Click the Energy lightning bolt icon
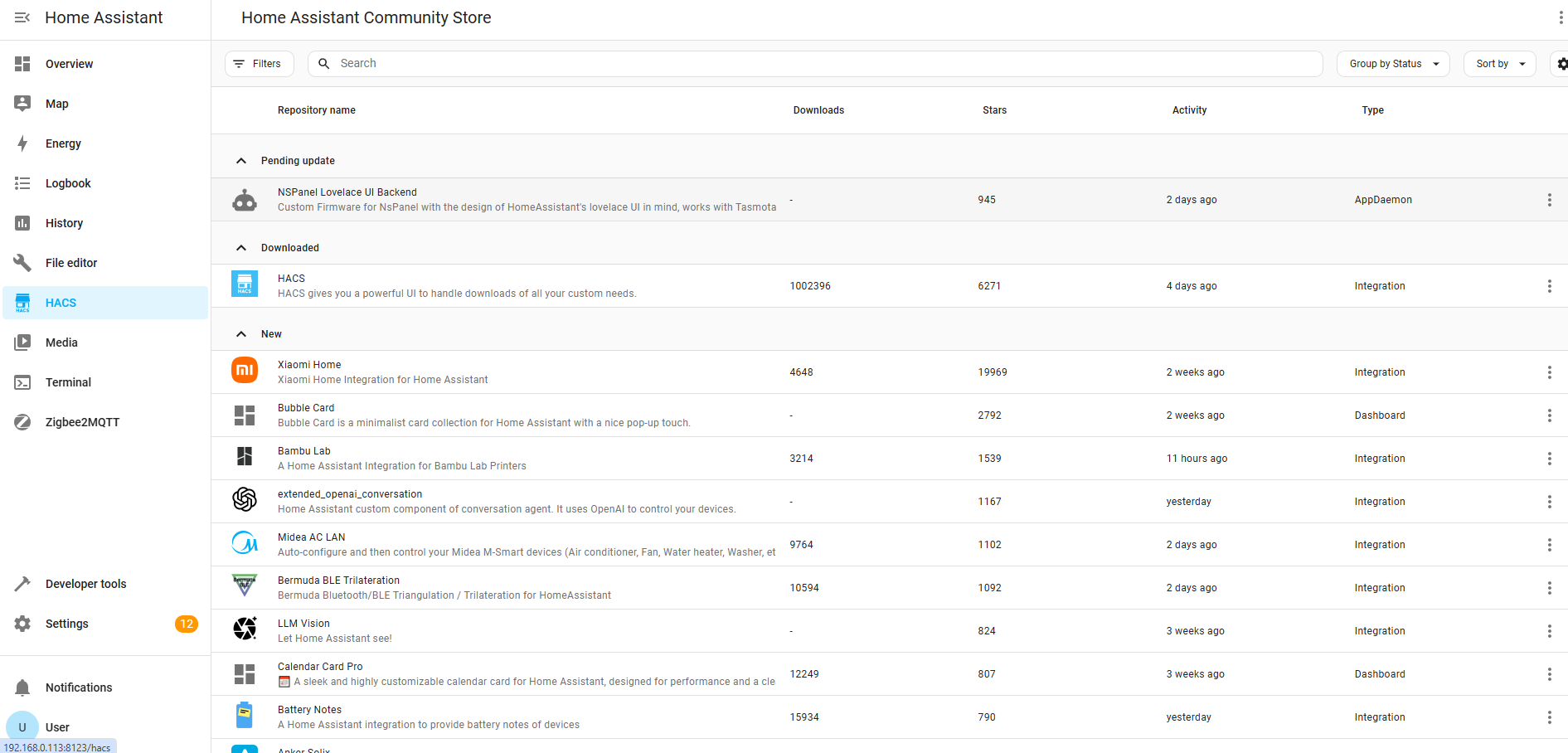 pyautogui.click(x=22, y=143)
